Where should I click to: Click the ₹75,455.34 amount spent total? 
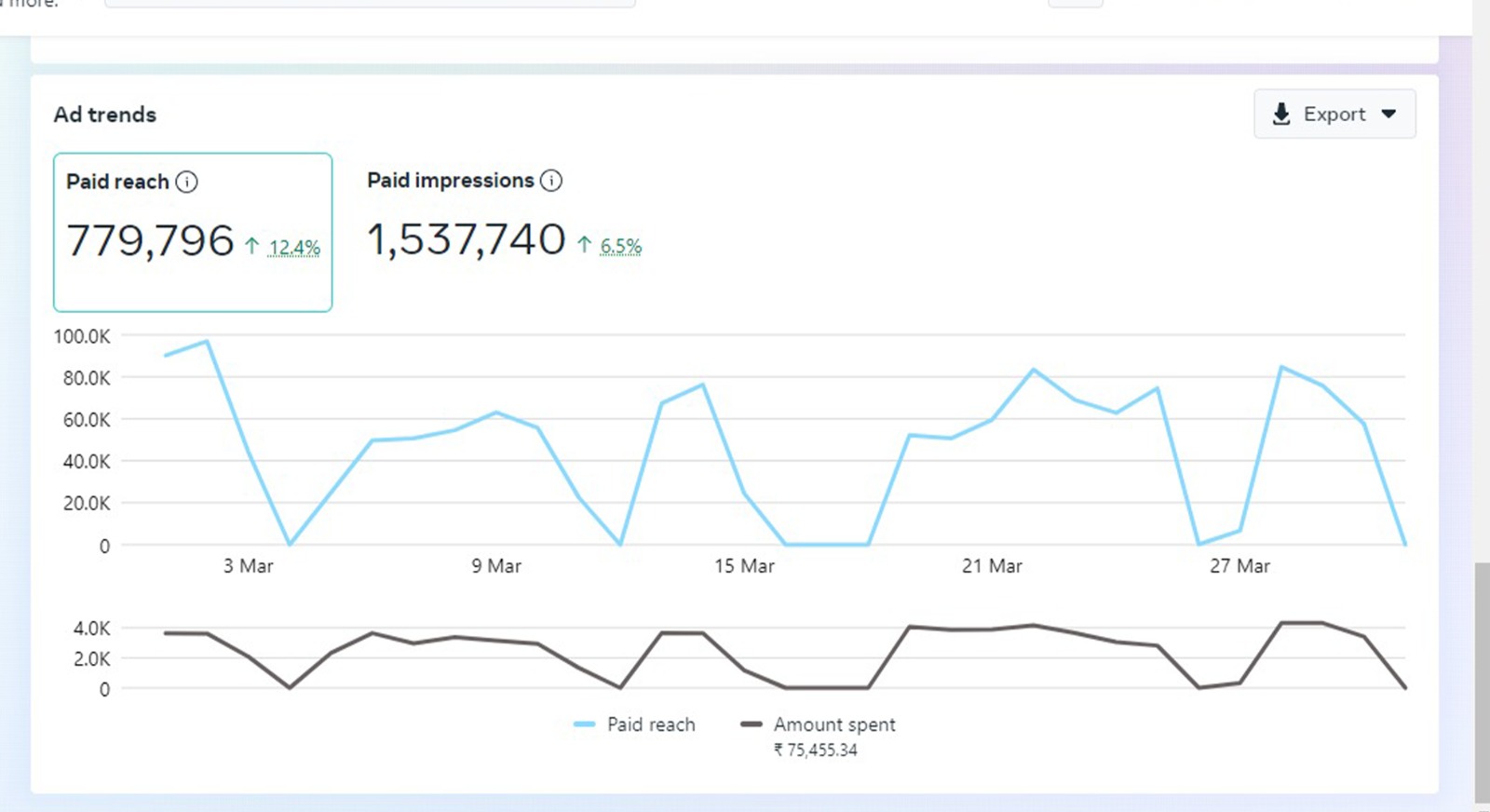point(816,751)
